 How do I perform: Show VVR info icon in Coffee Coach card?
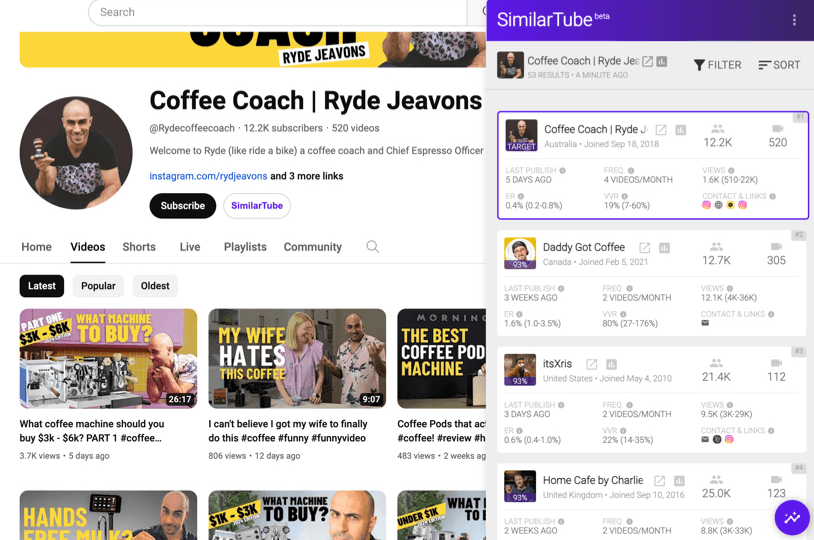click(x=625, y=196)
